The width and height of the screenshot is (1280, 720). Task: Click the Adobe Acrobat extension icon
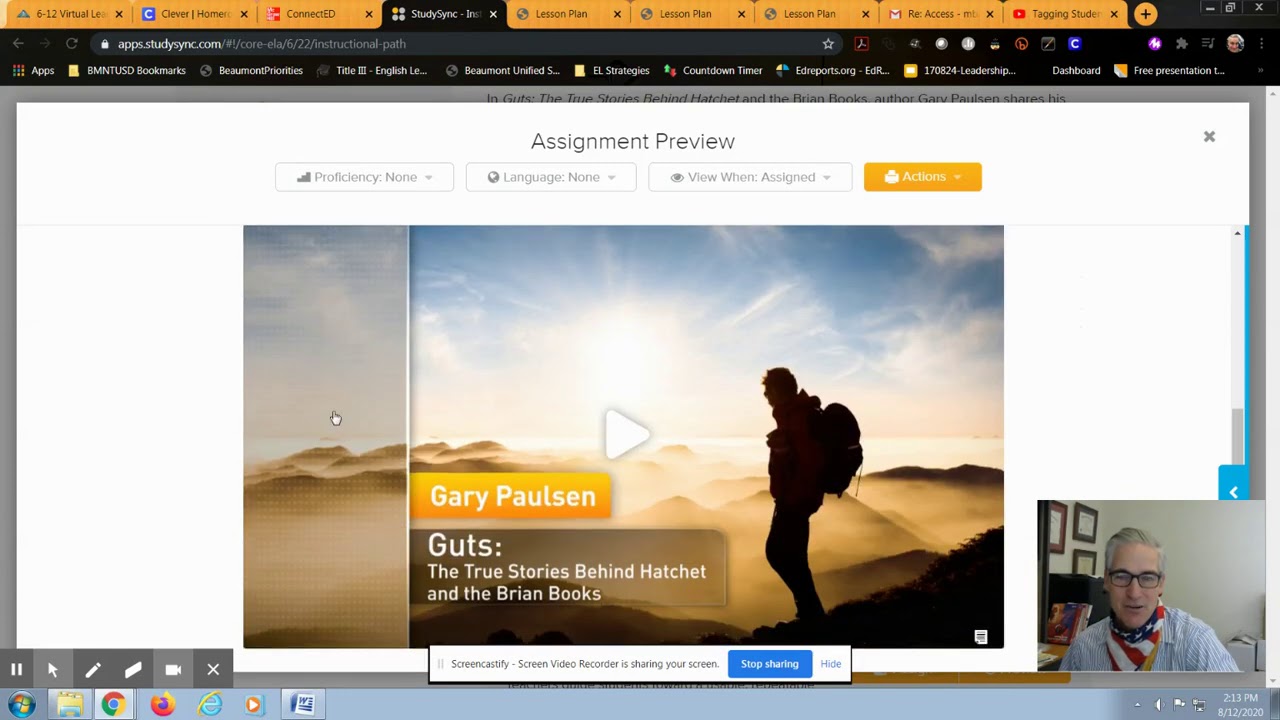click(x=861, y=44)
